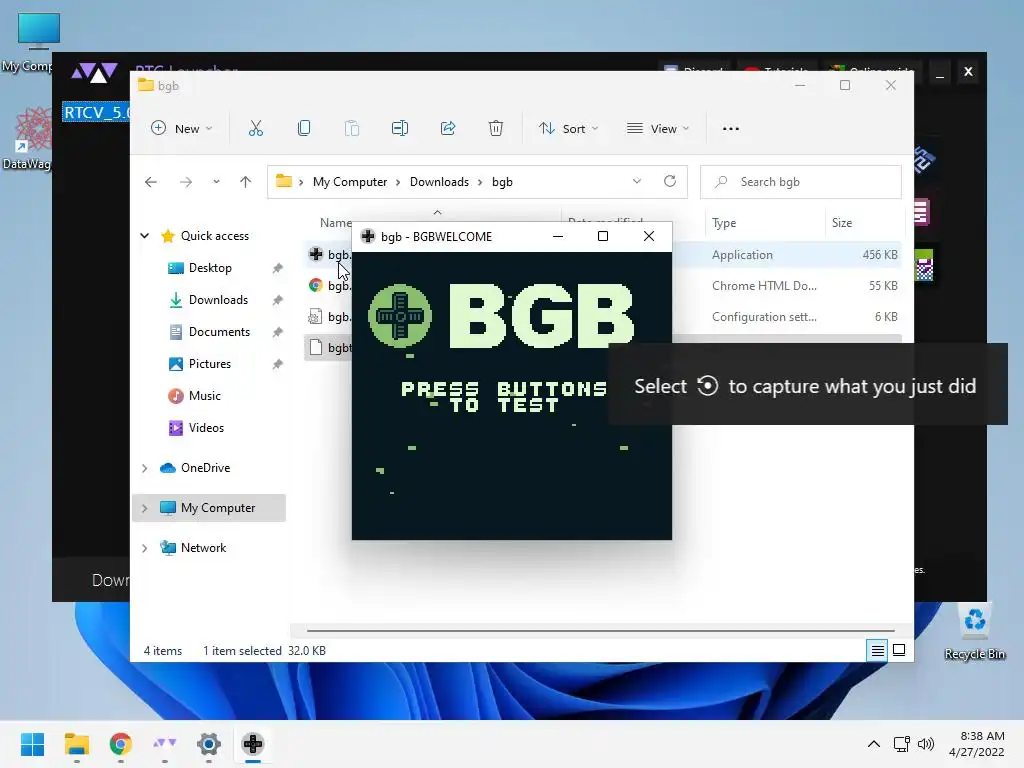Viewport: 1024px width, 768px height.
Task: Click in the Search bgb field
Action: click(x=801, y=182)
